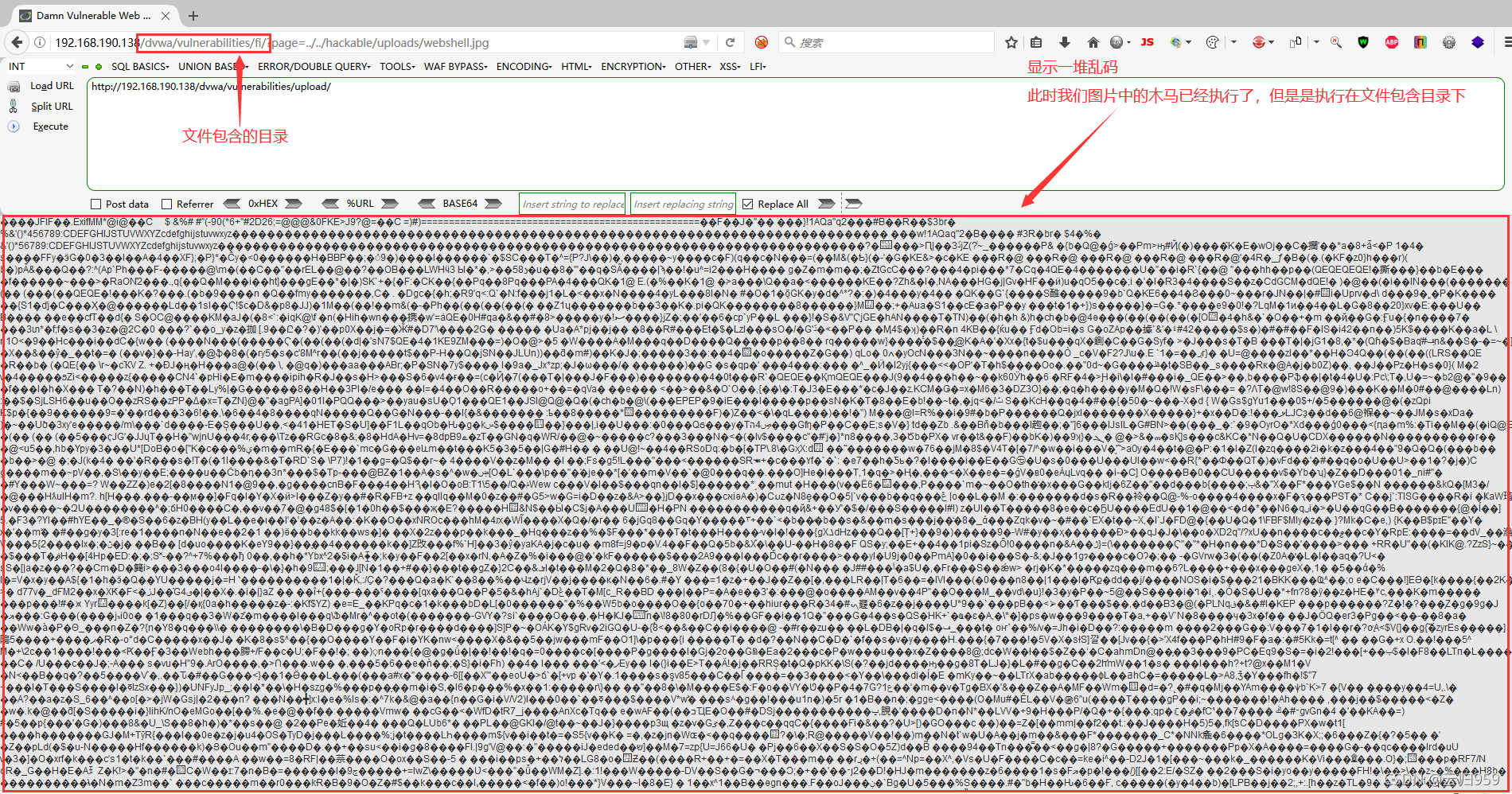Viewport: 1512px width, 794px height.
Task: Open the gray gear extension icon
Action: (x=1448, y=42)
